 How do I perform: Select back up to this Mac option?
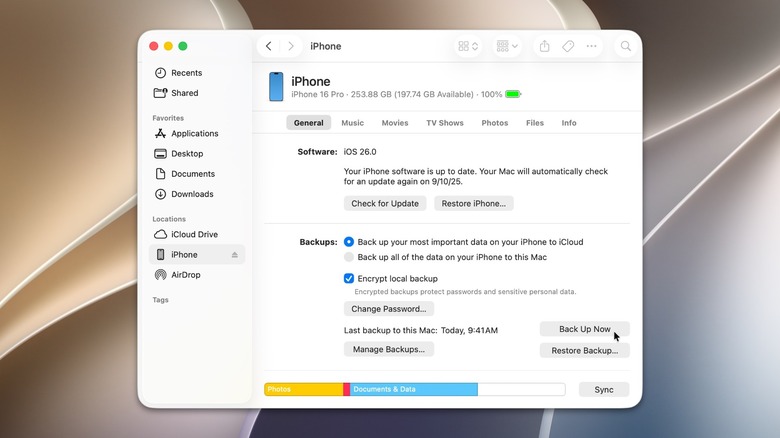click(349, 257)
